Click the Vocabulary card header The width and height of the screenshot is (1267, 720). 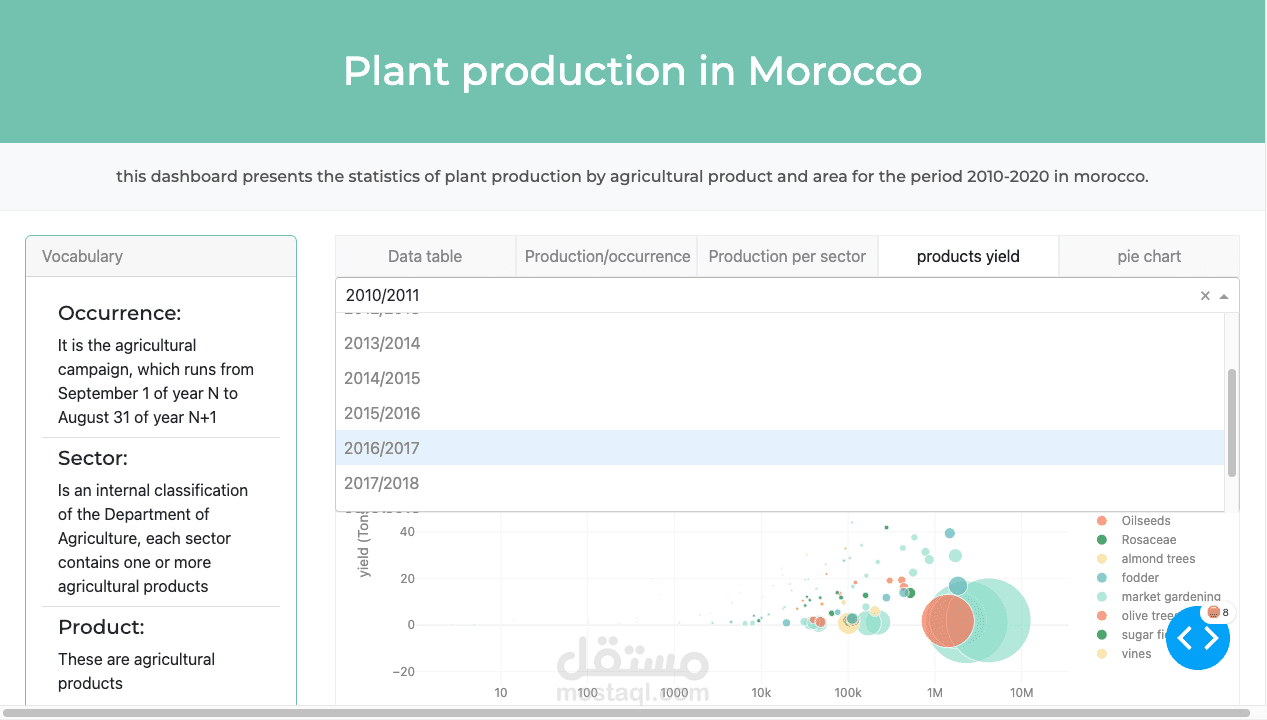pyautogui.click(x=161, y=256)
